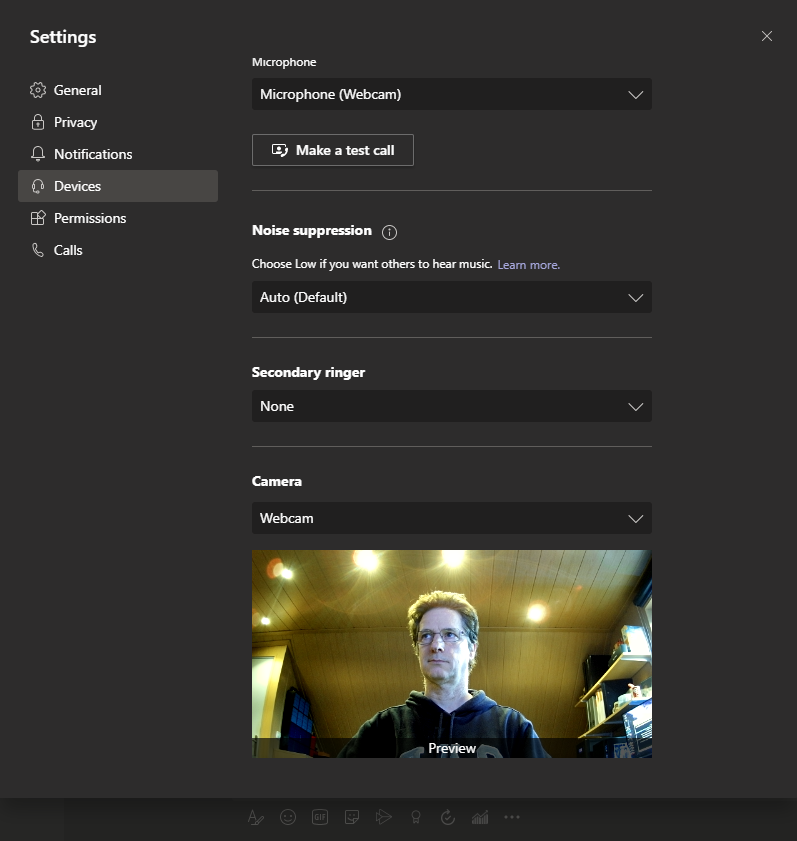Viewport: 797px width, 841px height.
Task: Switch to the General settings section
Action: click(77, 90)
